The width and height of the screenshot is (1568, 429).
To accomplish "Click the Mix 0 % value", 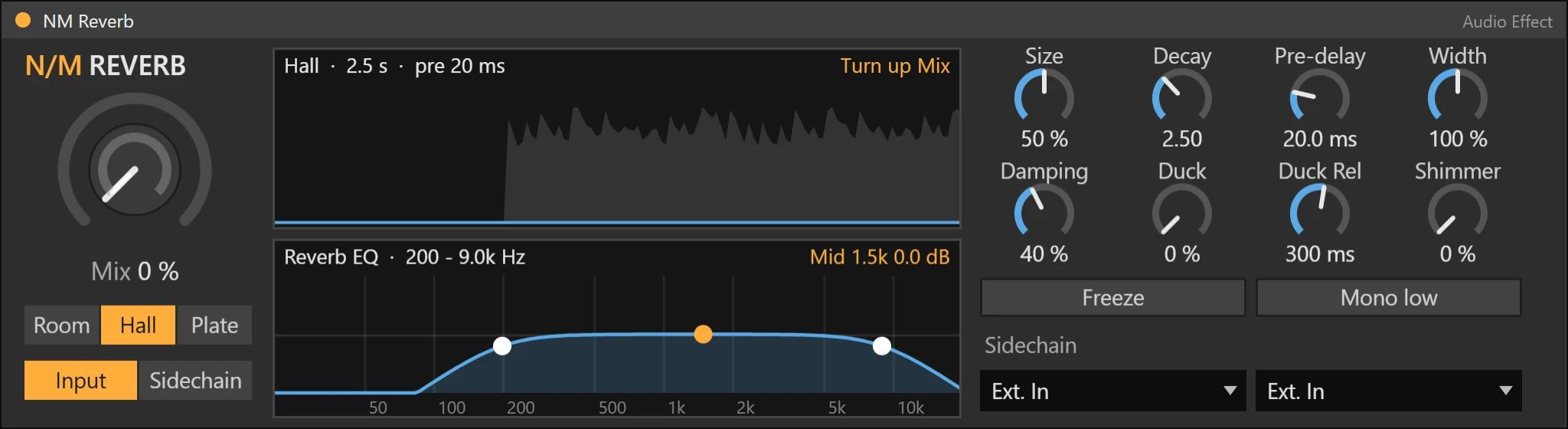I will pyautogui.click(x=135, y=271).
